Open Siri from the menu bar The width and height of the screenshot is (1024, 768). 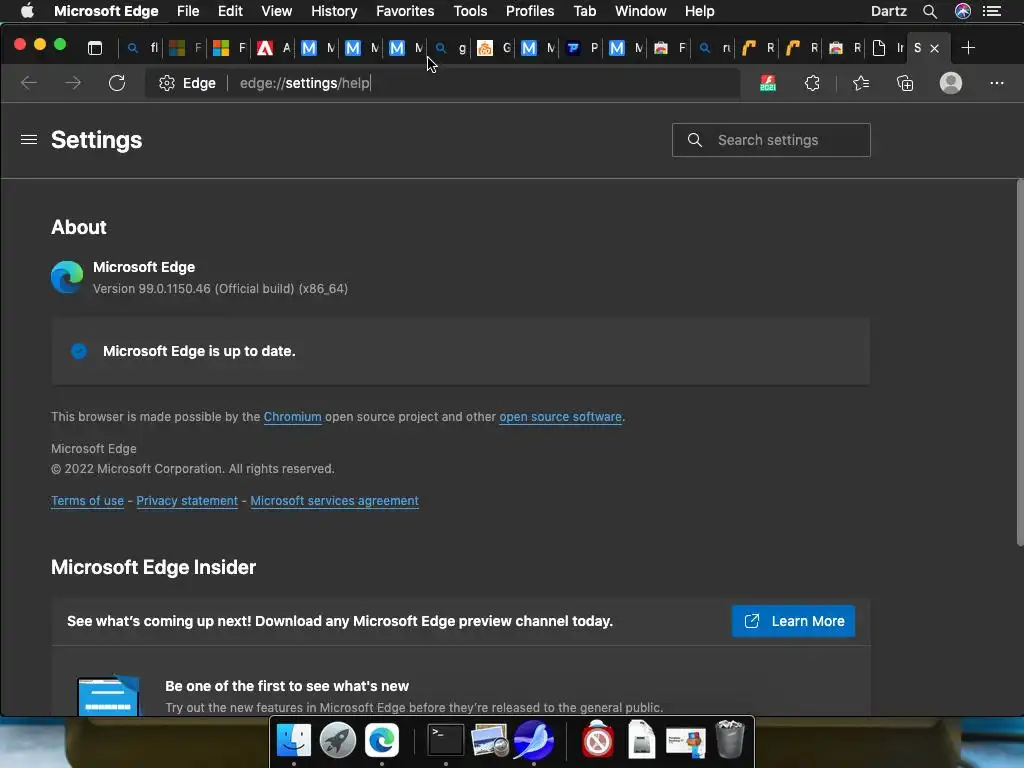(x=963, y=11)
